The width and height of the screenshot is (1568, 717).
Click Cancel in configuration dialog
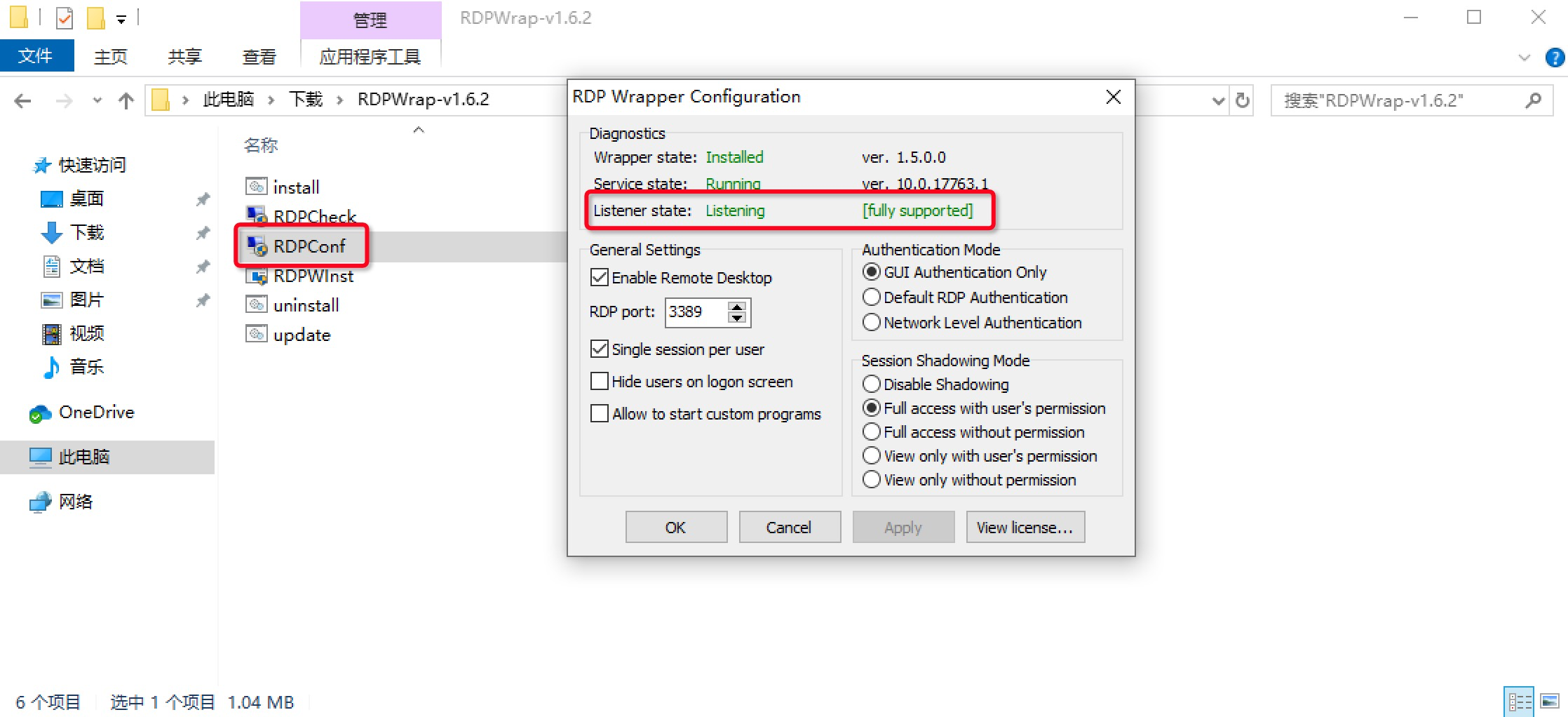click(790, 527)
